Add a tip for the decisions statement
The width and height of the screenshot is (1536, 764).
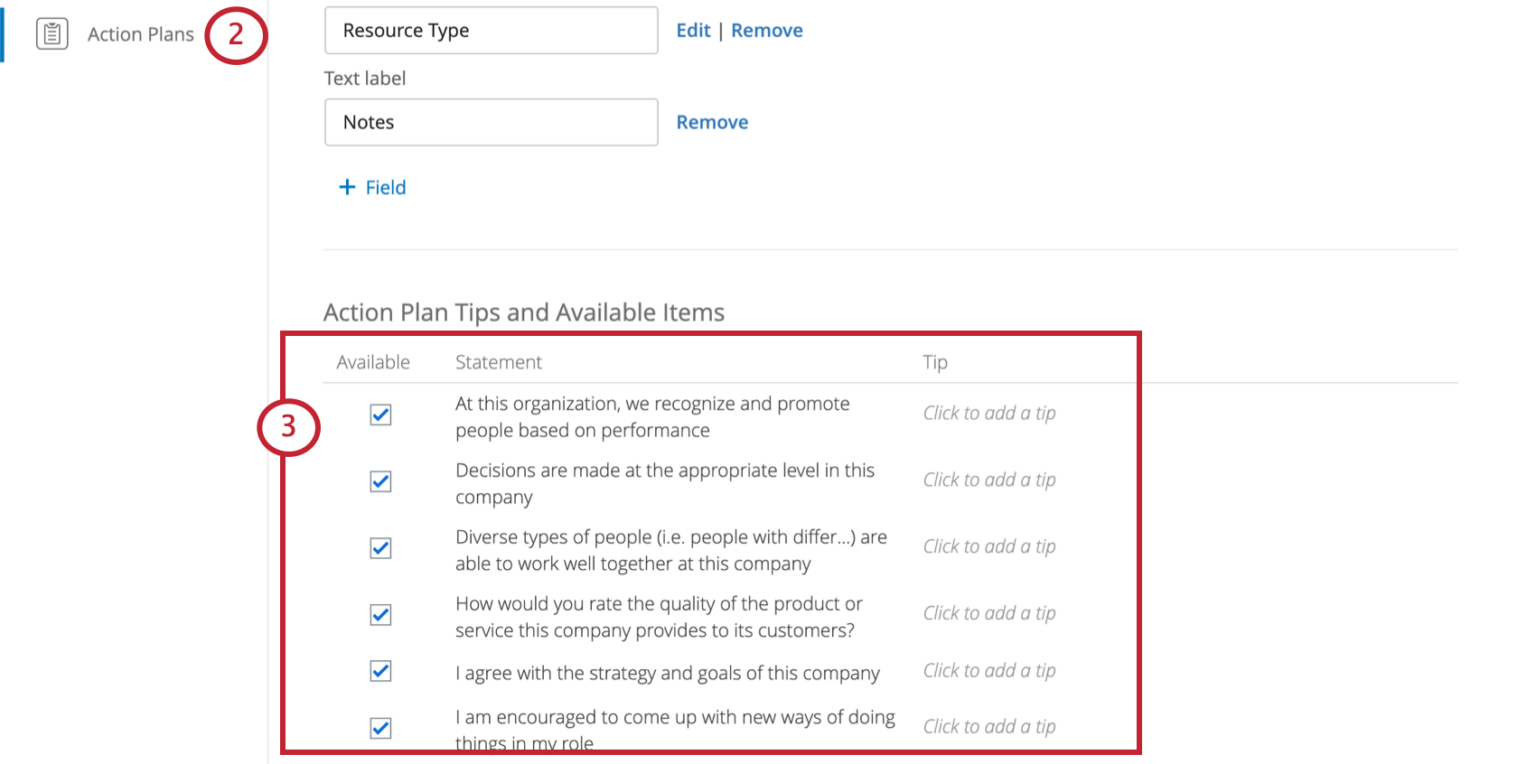[988, 480]
